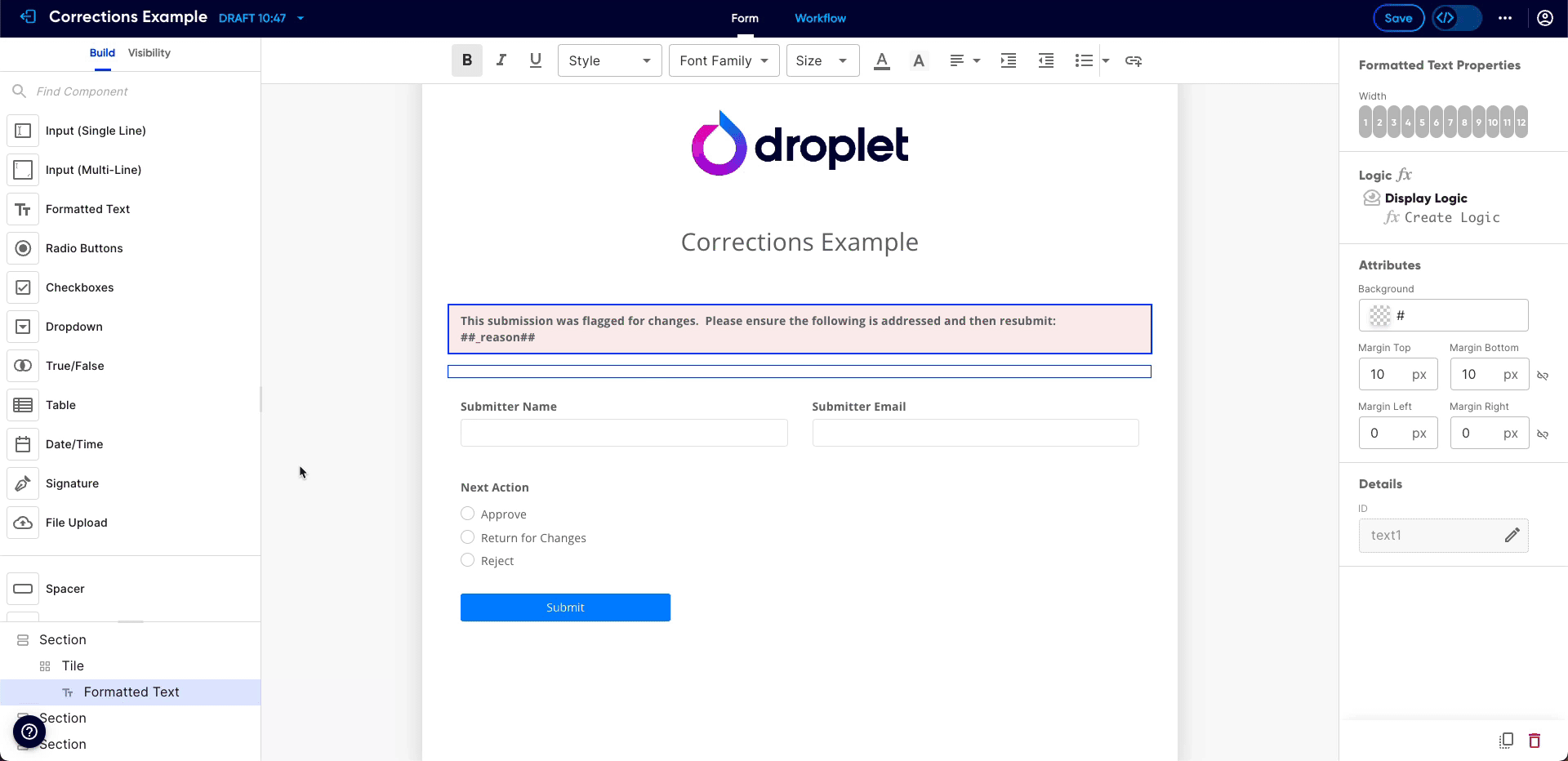Screen dimensions: 1568x761
Task: Open the help question mark button
Action: coord(29,732)
